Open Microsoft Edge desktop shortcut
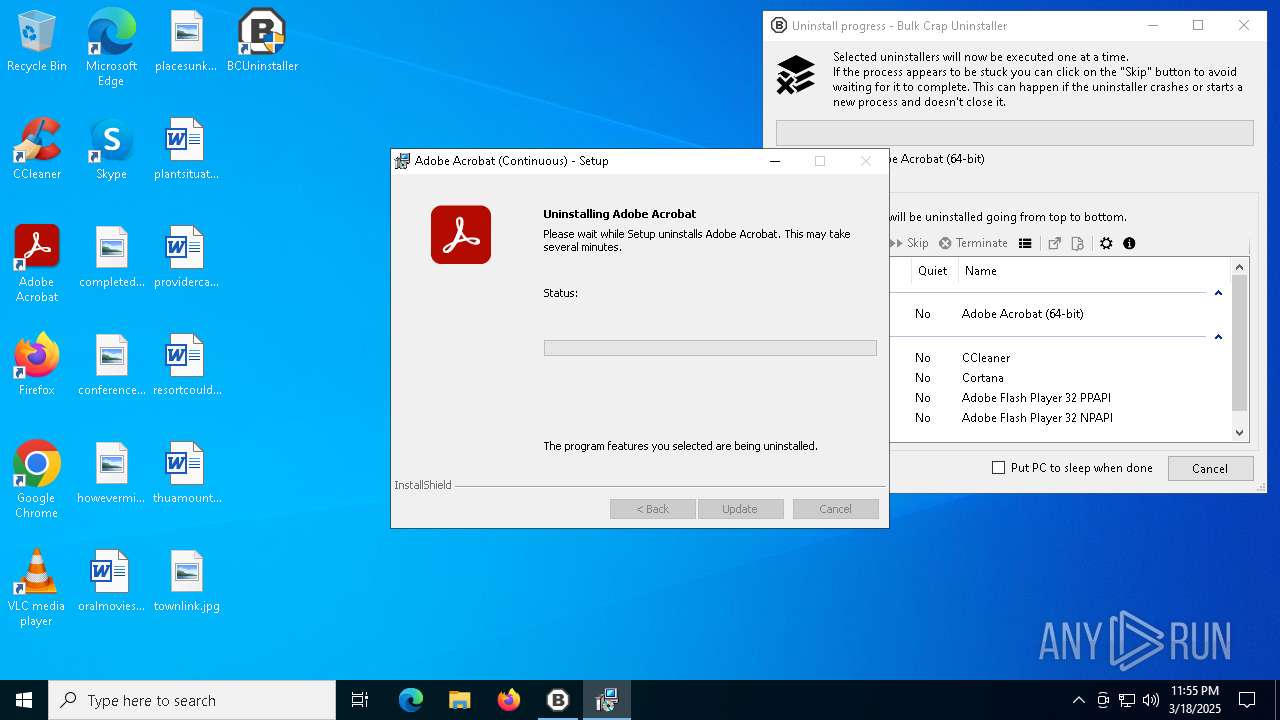 coord(111,48)
